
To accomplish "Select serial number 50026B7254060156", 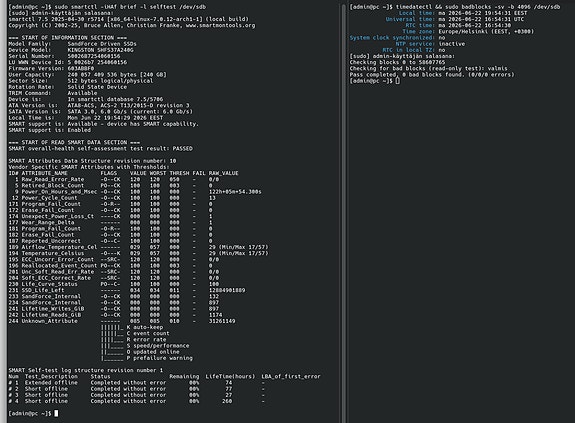I will (94, 56).
